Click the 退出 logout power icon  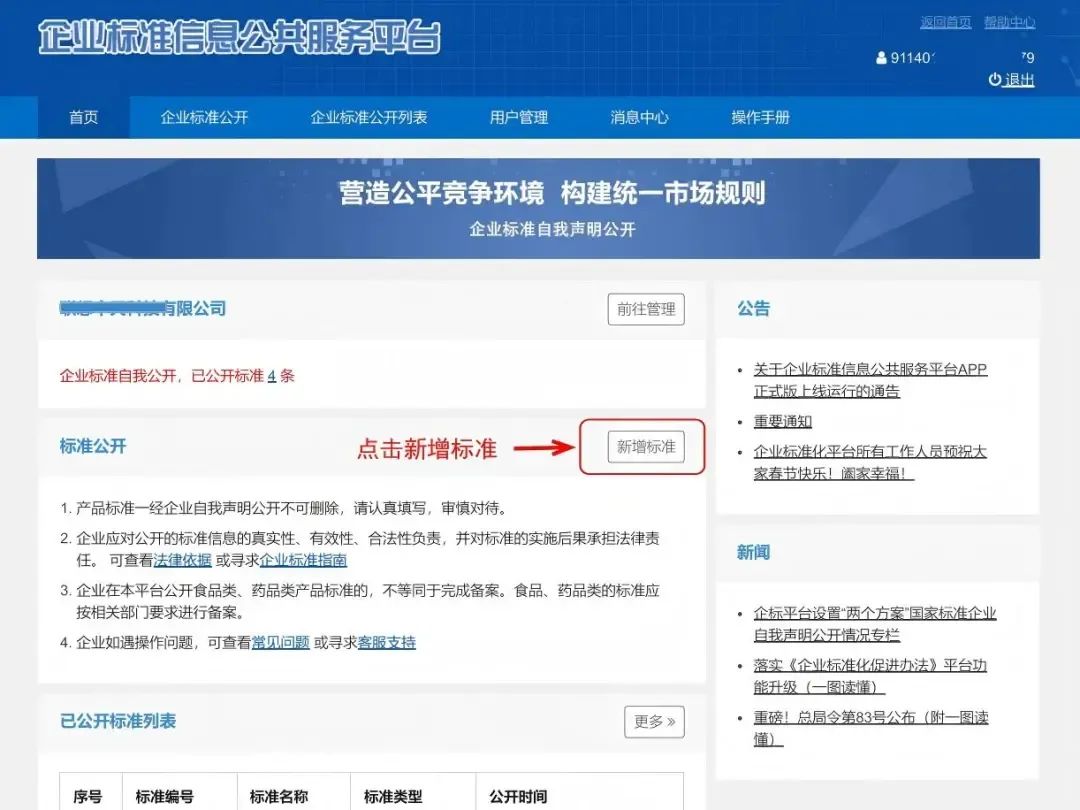point(994,80)
